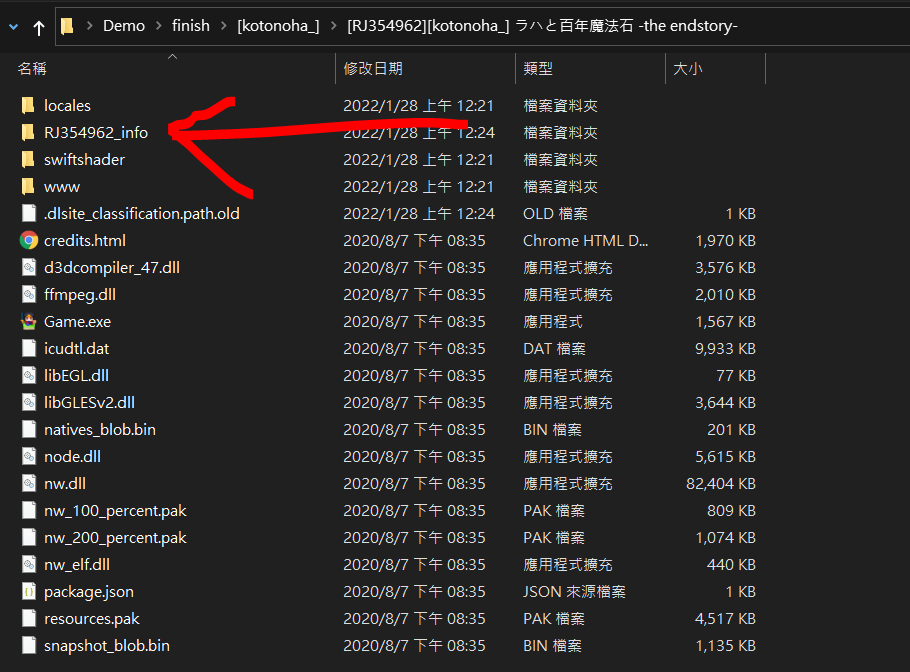Click the icudtl.dat file name

point(77,348)
